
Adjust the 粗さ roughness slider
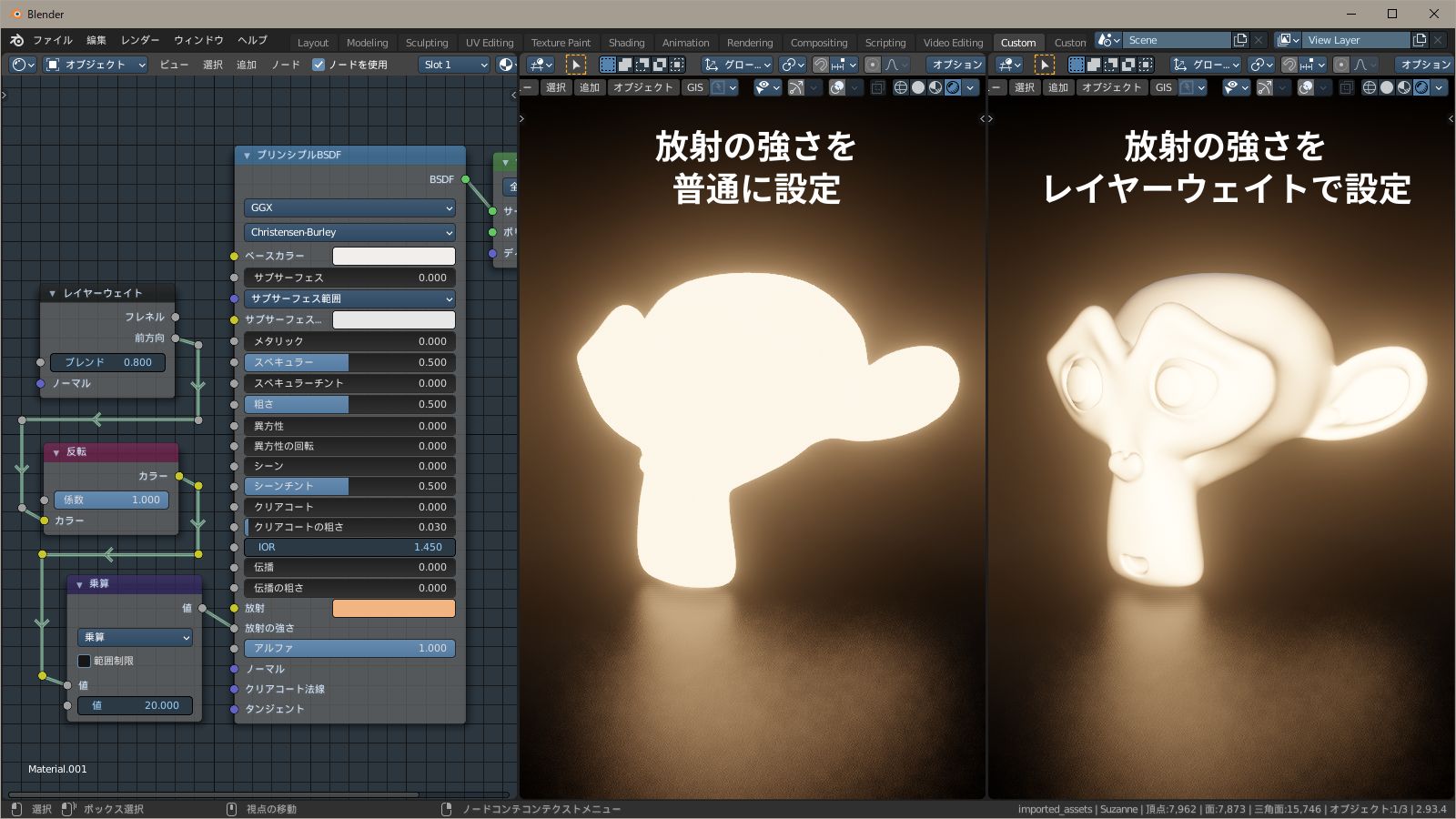point(349,404)
